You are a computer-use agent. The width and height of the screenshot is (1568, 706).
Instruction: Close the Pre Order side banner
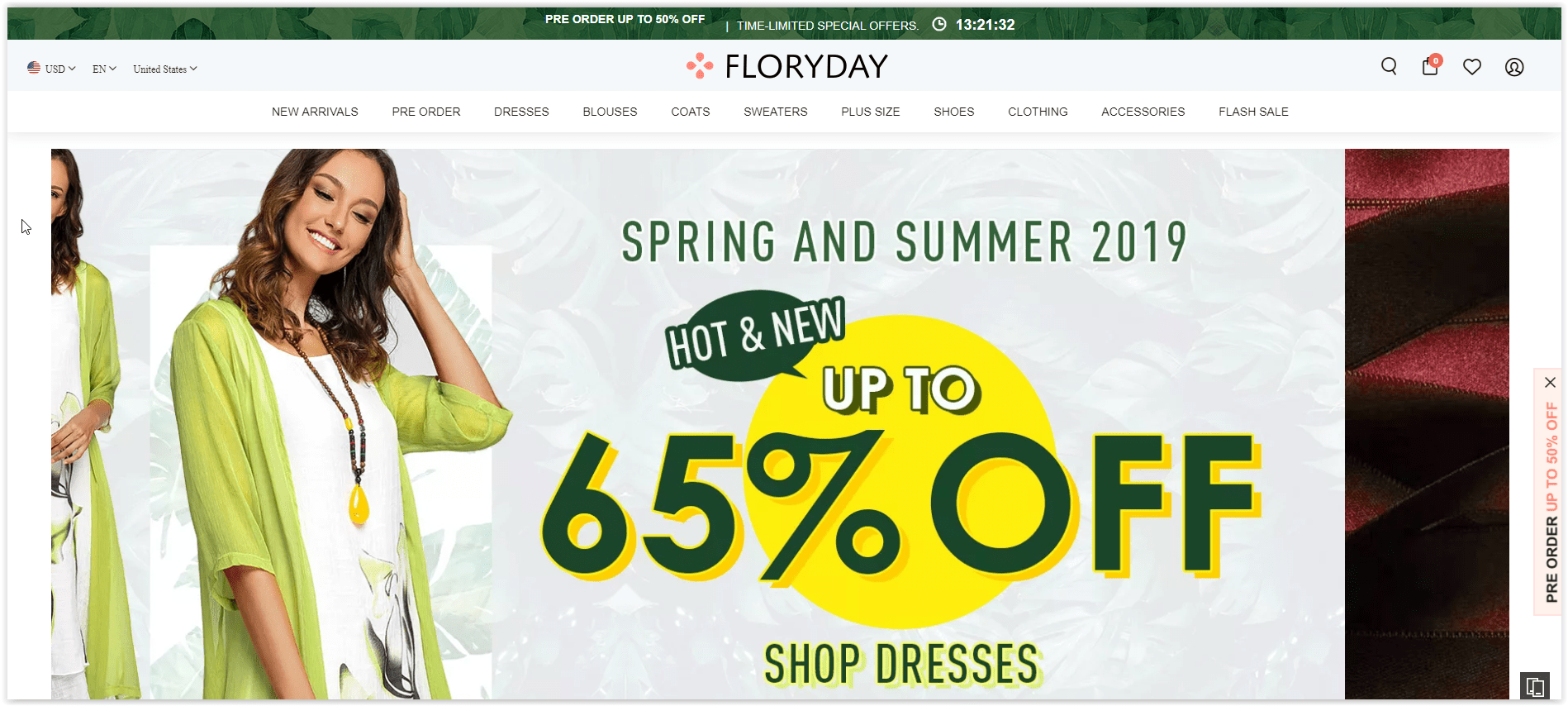[x=1550, y=382]
